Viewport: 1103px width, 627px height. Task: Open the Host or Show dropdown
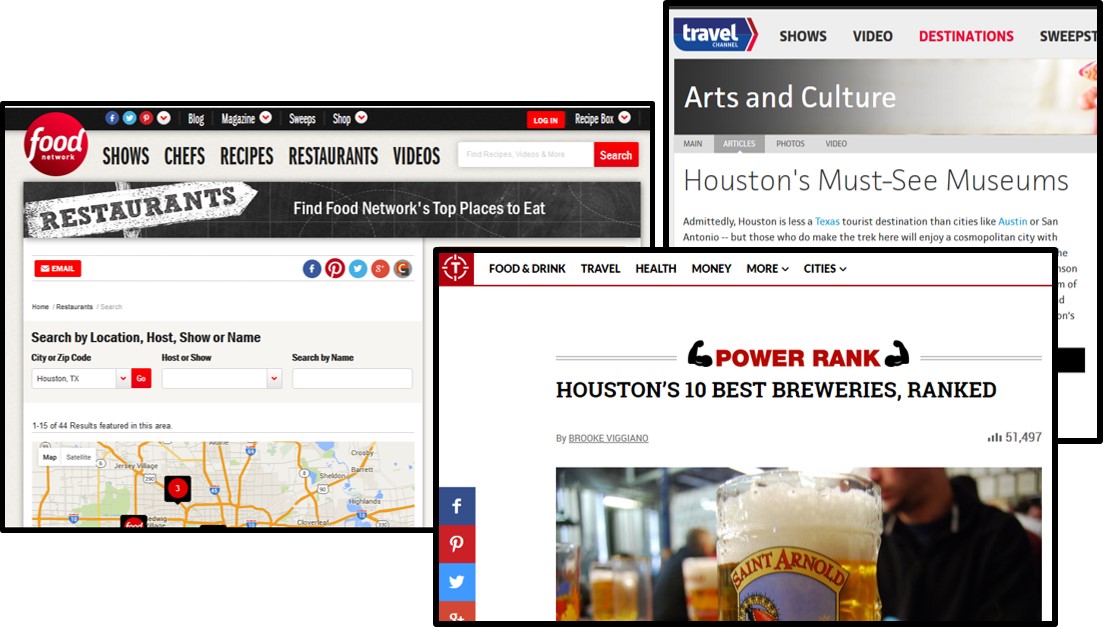[x=274, y=379]
